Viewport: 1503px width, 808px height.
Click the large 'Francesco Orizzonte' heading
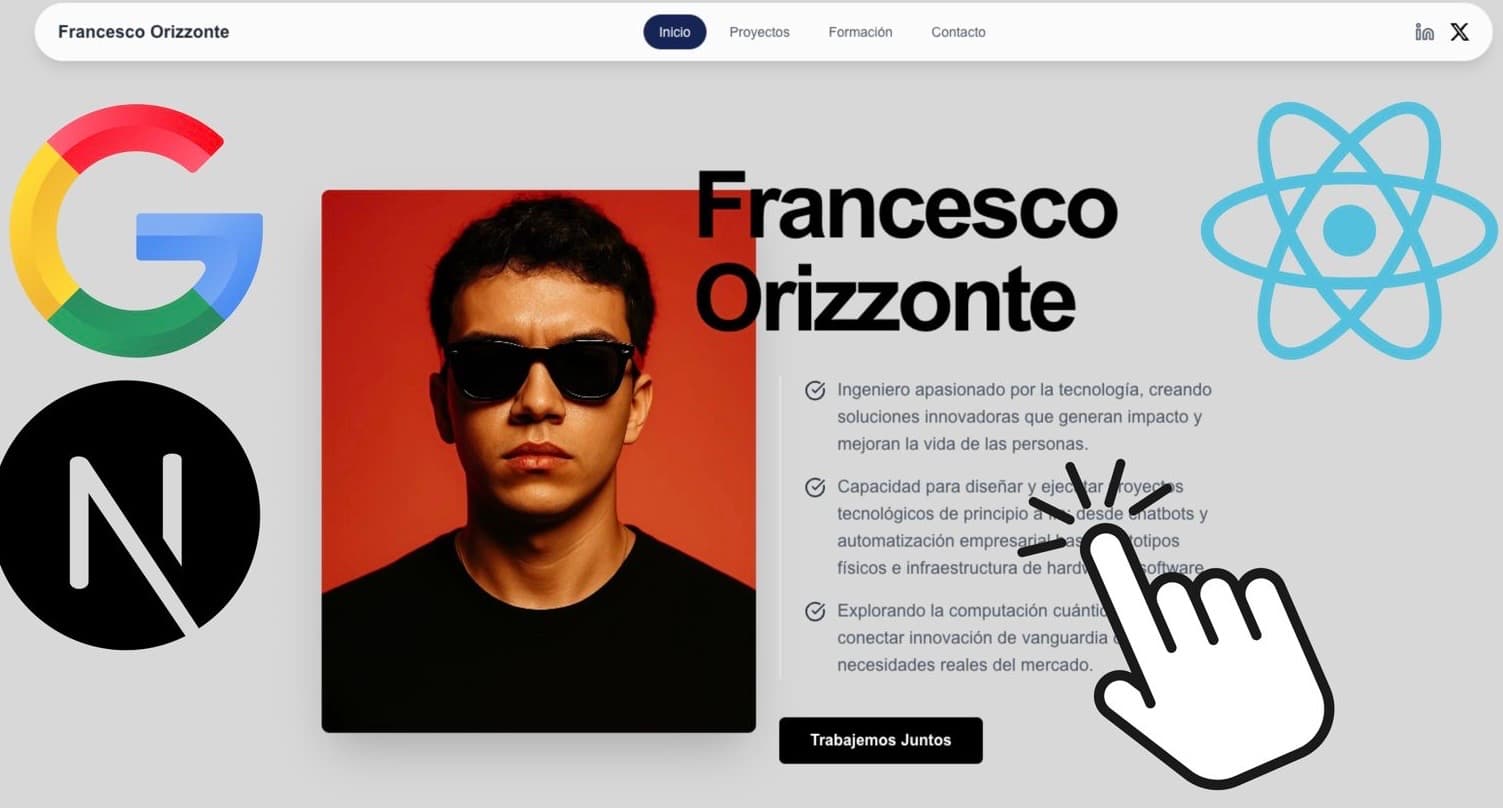point(905,252)
